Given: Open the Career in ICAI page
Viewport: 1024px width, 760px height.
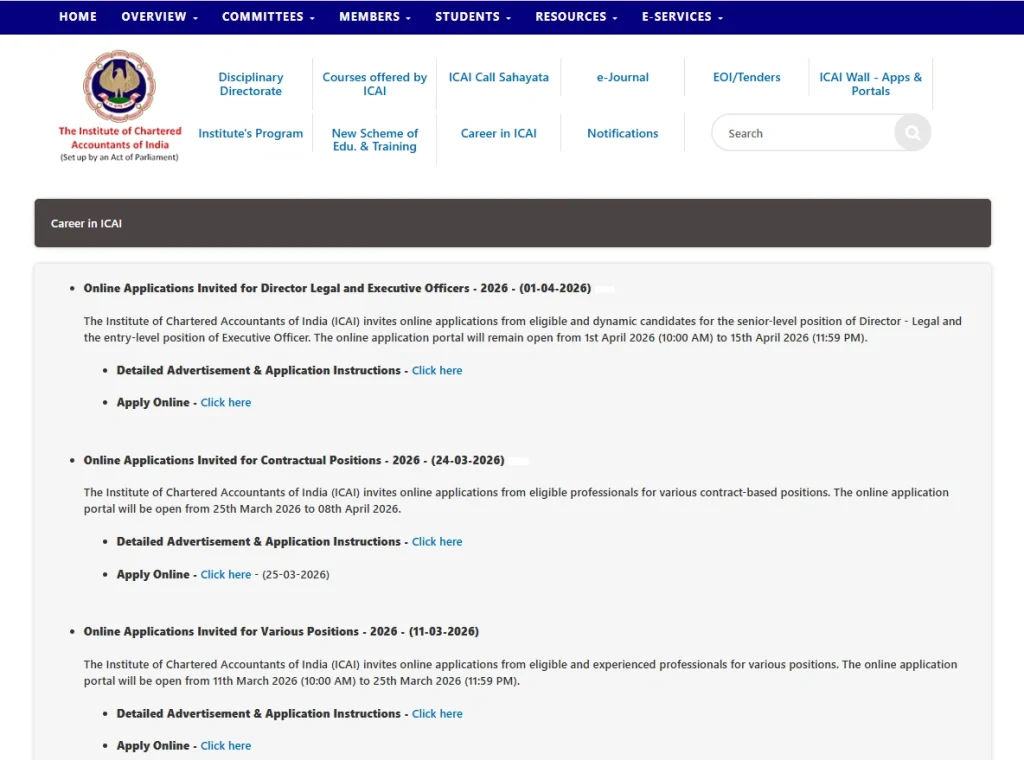Looking at the screenshot, I should [498, 132].
